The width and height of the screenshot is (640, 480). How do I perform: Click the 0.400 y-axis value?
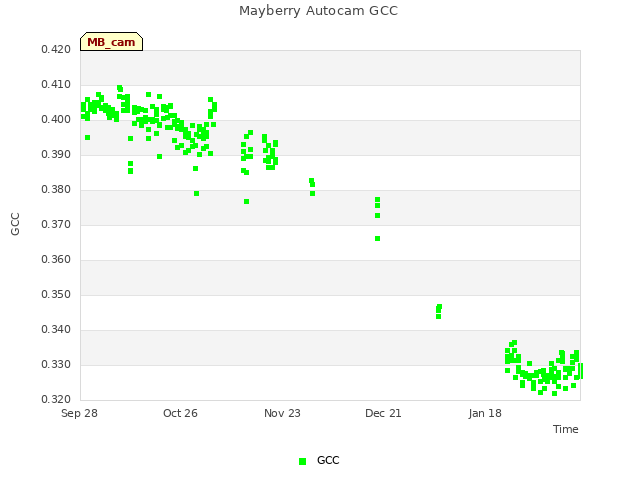(56, 120)
